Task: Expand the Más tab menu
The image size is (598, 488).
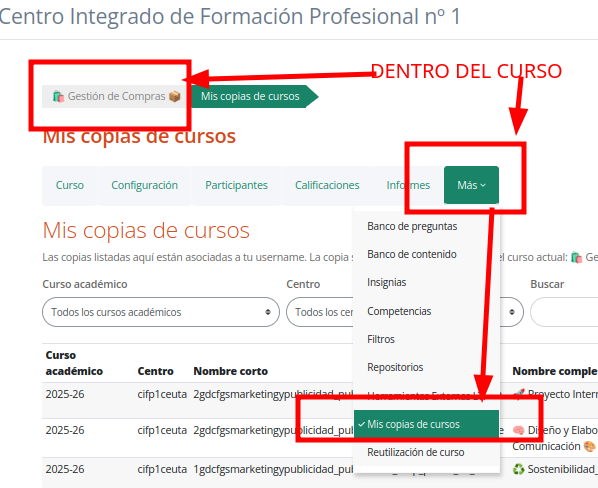Action: click(x=471, y=185)
